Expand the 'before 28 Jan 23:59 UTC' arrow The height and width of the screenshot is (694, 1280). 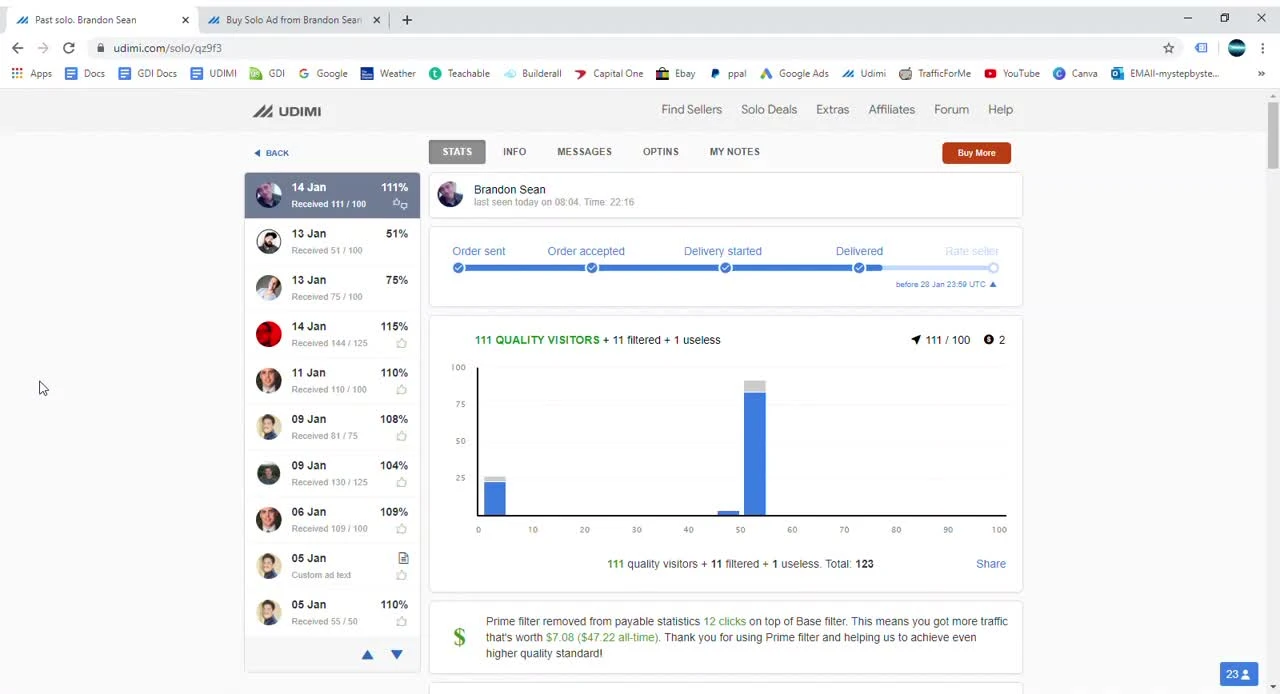tap(993, 284)
